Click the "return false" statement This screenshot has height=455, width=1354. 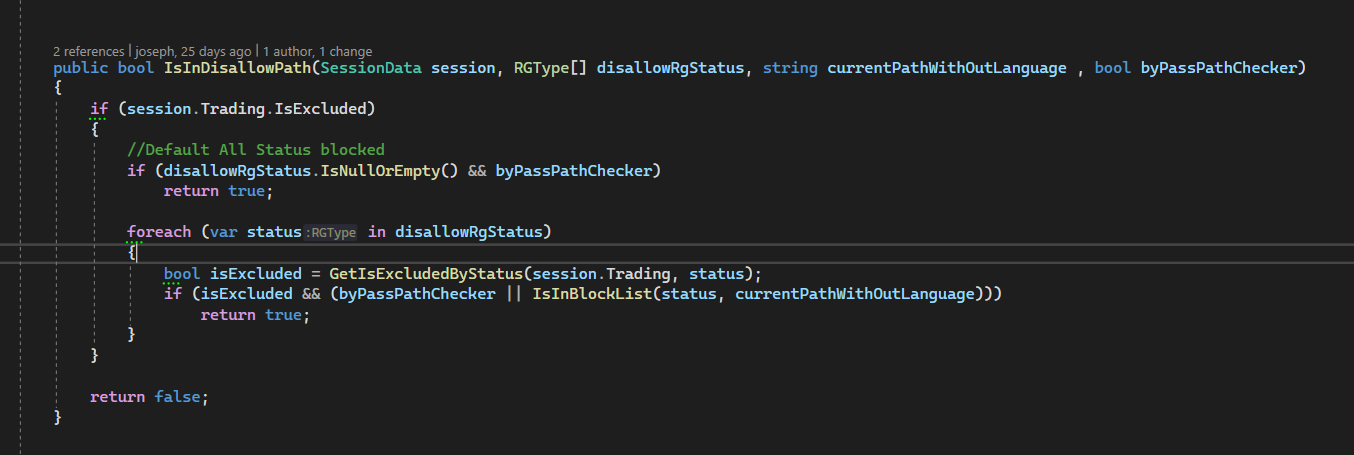[x=149, y=397]
